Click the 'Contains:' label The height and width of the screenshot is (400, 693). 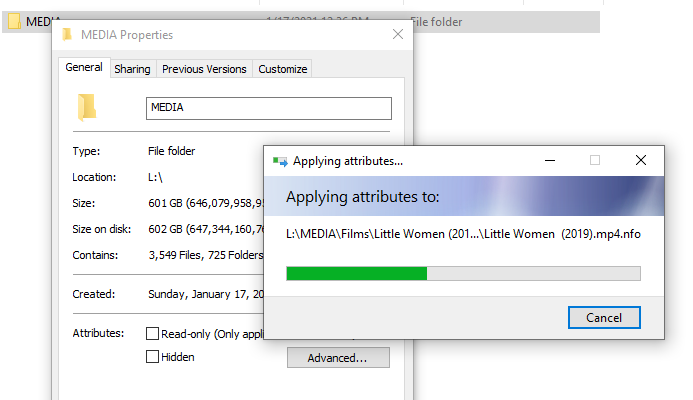click(95, 255)
